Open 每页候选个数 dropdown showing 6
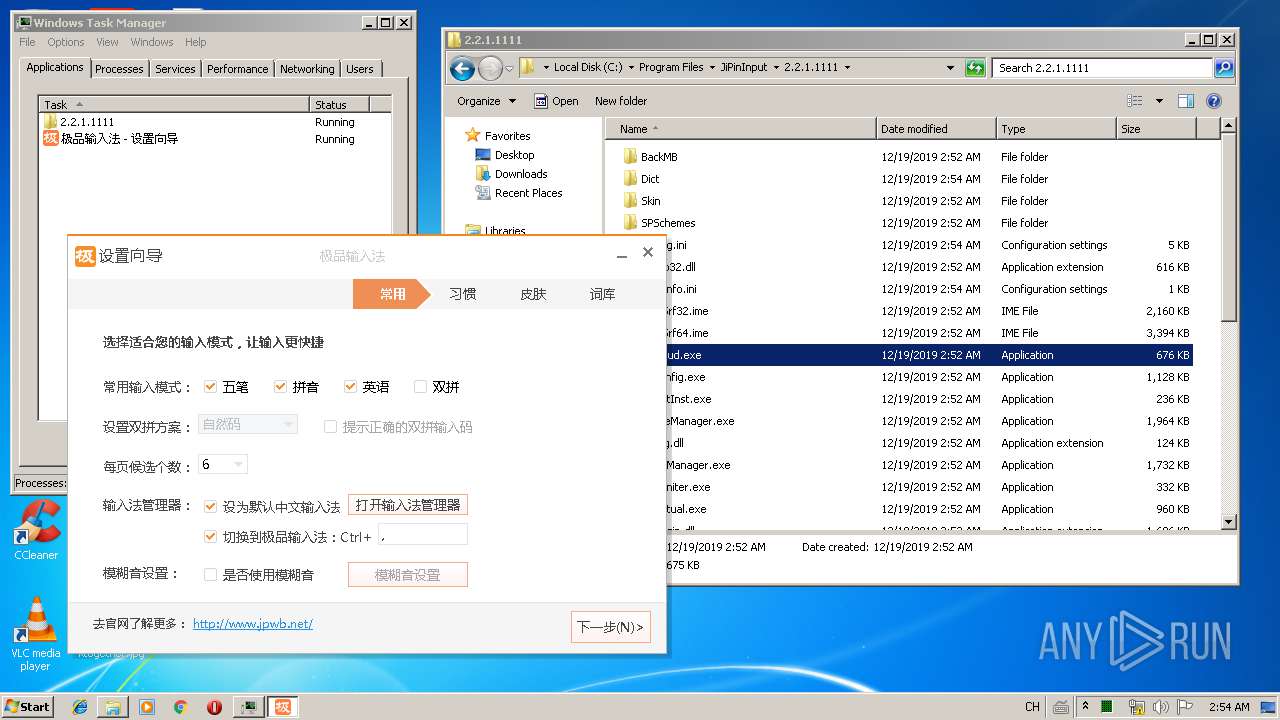Image resolution: width=1280 pixels, height=720 pixels. coord(223,465)
